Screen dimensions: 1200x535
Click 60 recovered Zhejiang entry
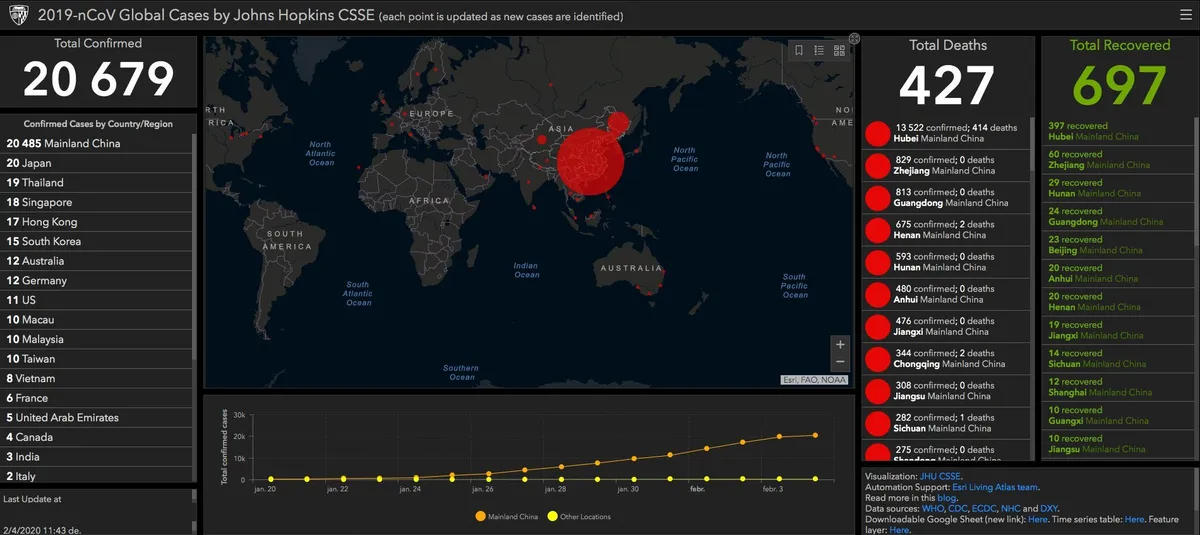(x=1116, y=160)
